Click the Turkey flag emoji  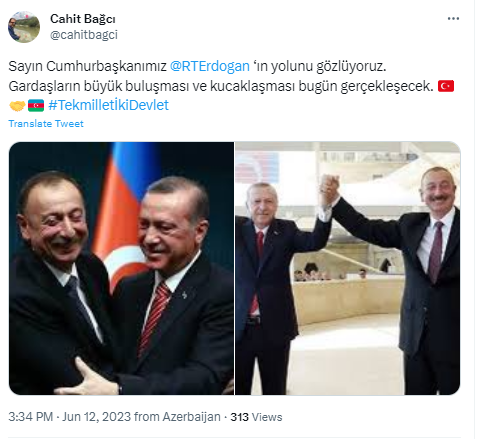[x=446, y=86]
